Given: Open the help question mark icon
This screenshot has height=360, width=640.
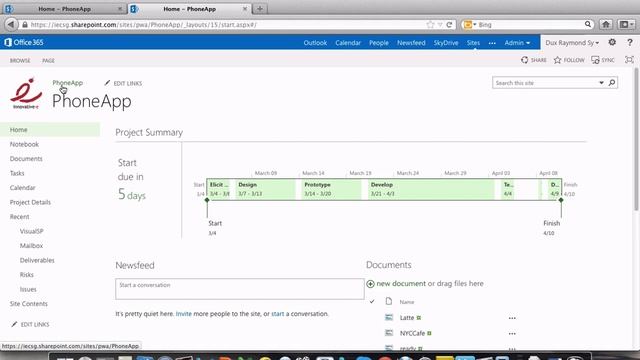Looking at the screenshot, I should 630,42.
